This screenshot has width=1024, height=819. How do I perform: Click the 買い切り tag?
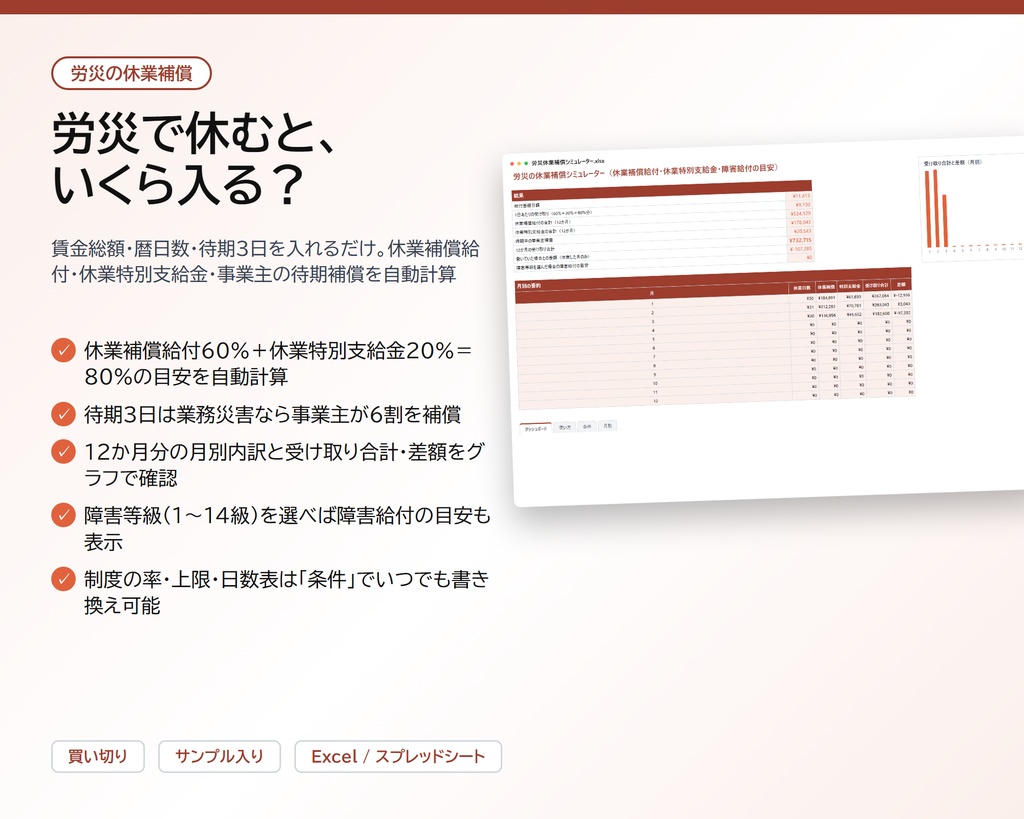pos(98,756)
